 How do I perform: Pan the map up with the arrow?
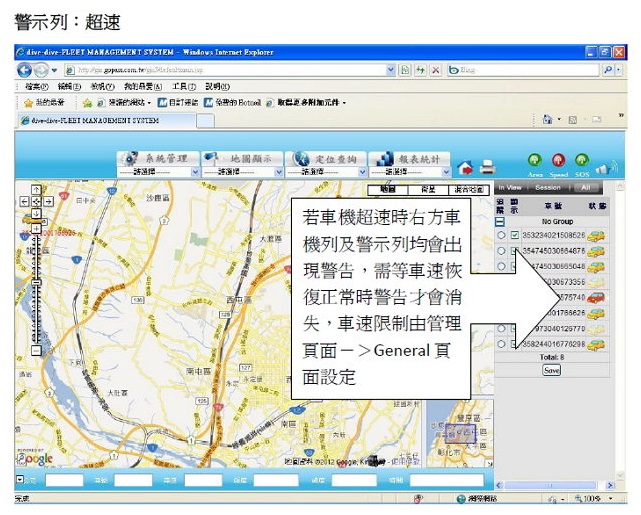click(36, 190)
